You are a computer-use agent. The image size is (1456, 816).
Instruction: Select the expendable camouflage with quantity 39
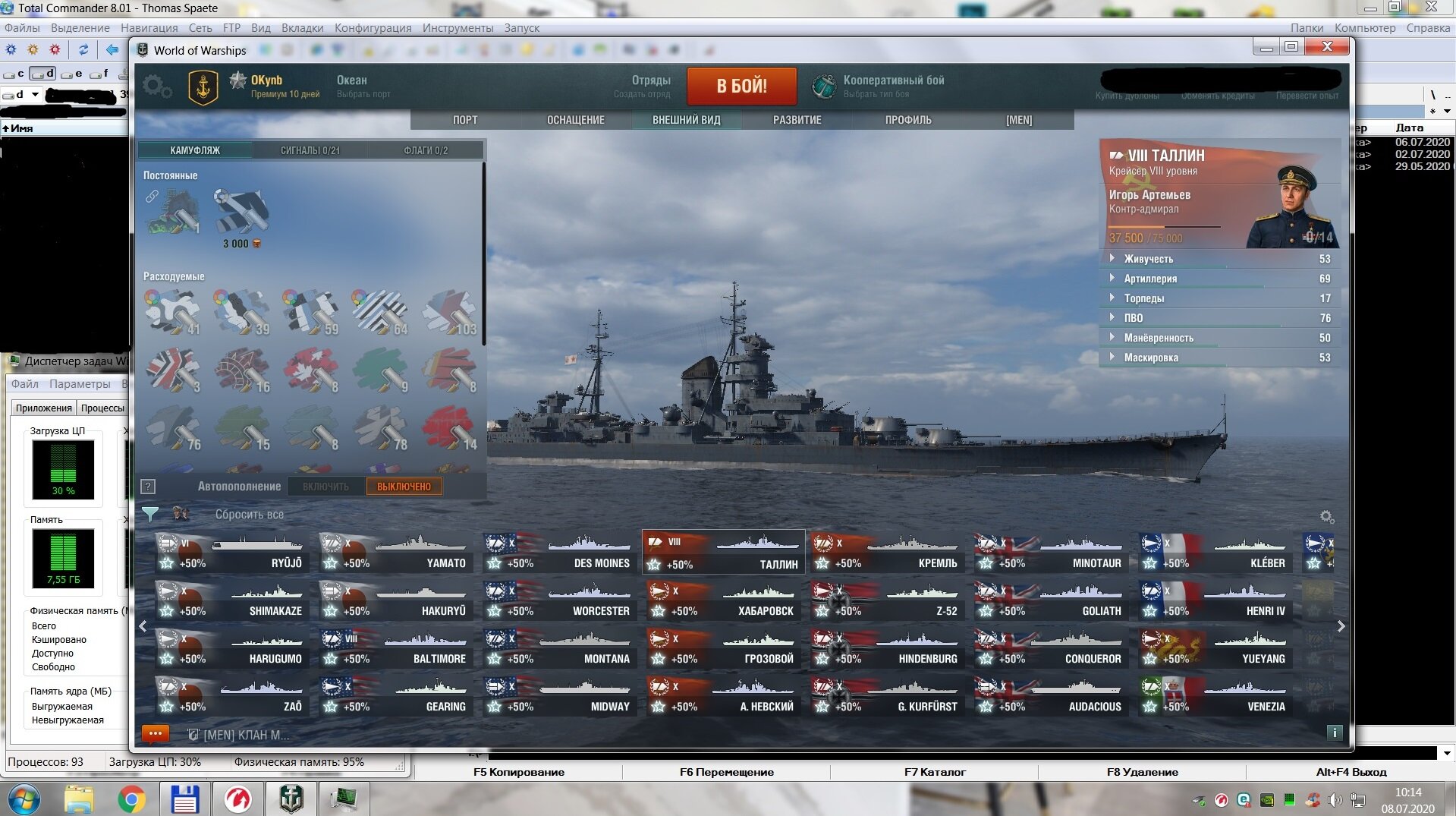click(242, 311)
